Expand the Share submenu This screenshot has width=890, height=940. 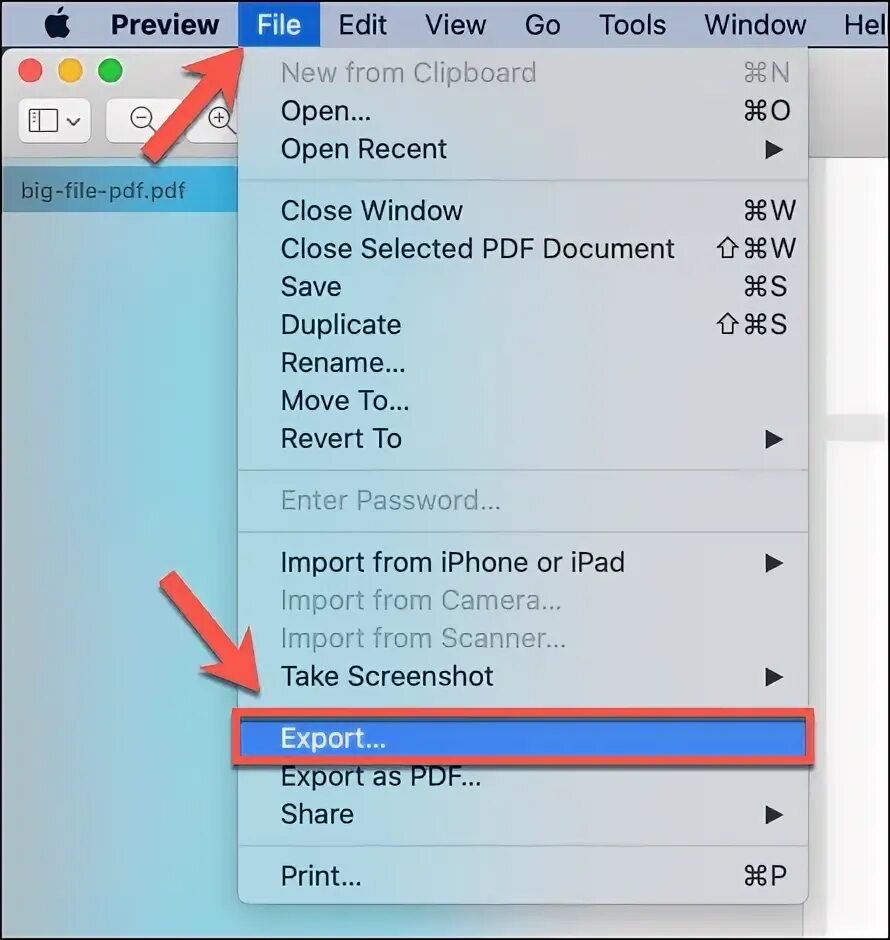coord(523,815)
